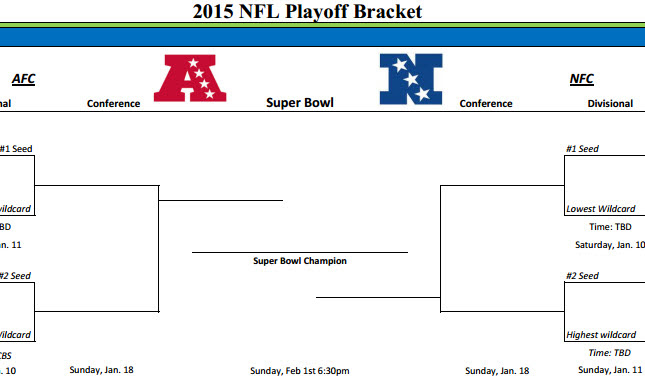Screen dimensions: 645x391
Task: Select the 2015 NFL Playoff Bracket title
Action: pyautogui.click(x=307, y=11)
